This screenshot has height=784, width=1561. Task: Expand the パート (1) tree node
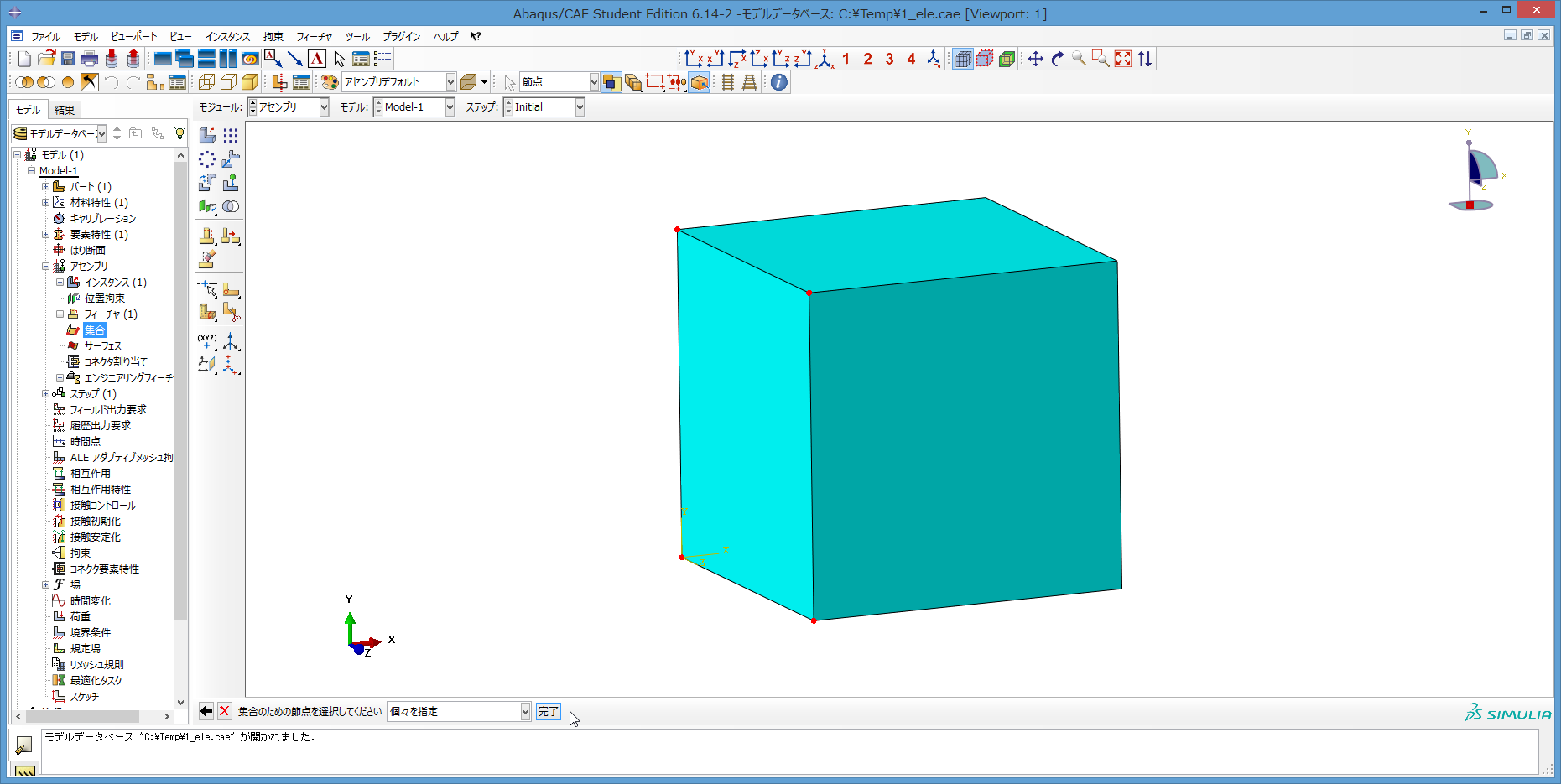pos(45,187)
